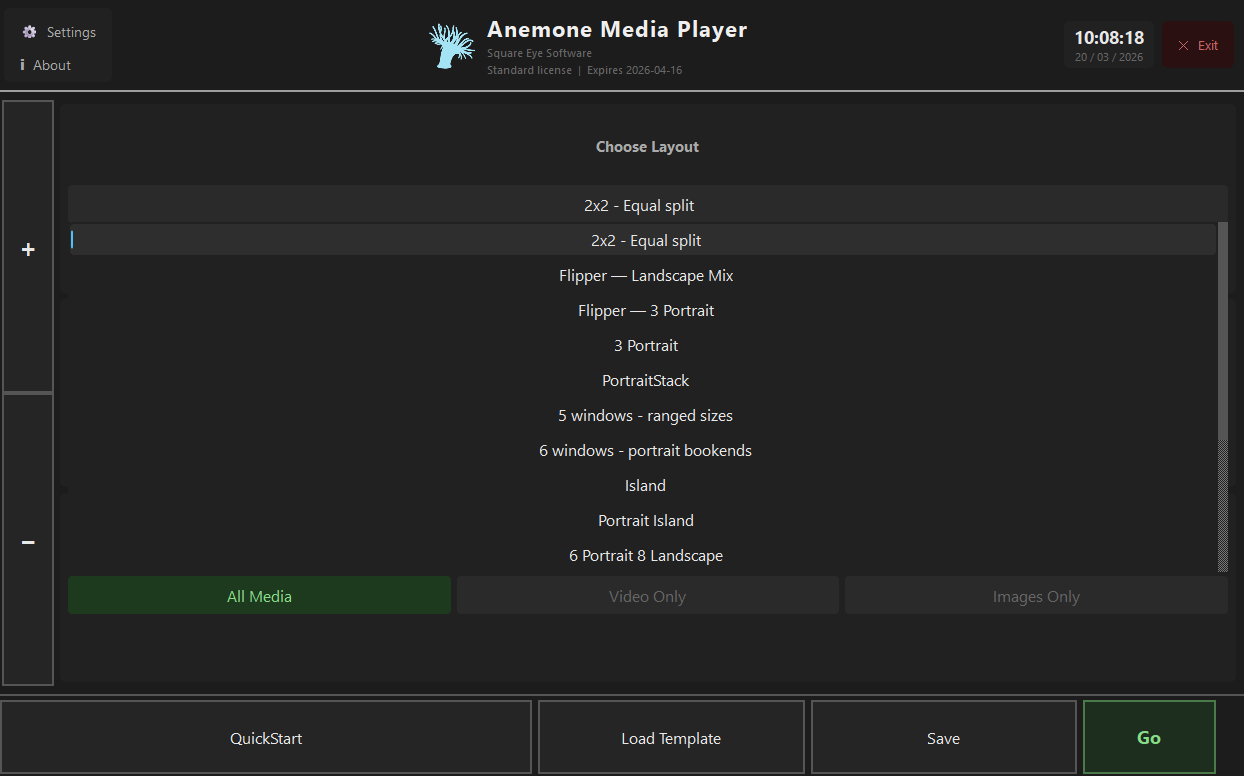Switch to Video Only filter
The width and height of the screenshot is (1244, 776).
(x=647, y=595)
